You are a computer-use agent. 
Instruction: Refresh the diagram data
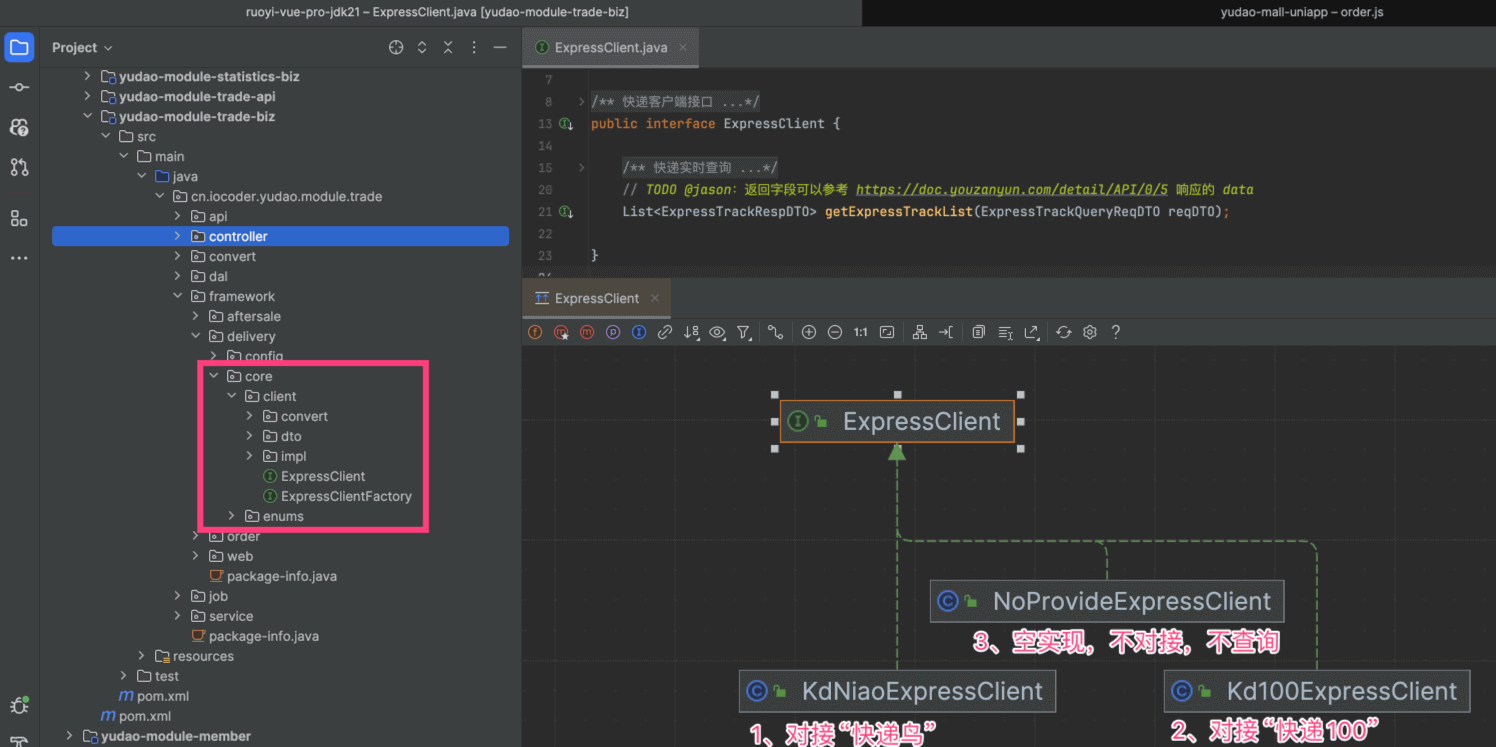[1063, 332]
